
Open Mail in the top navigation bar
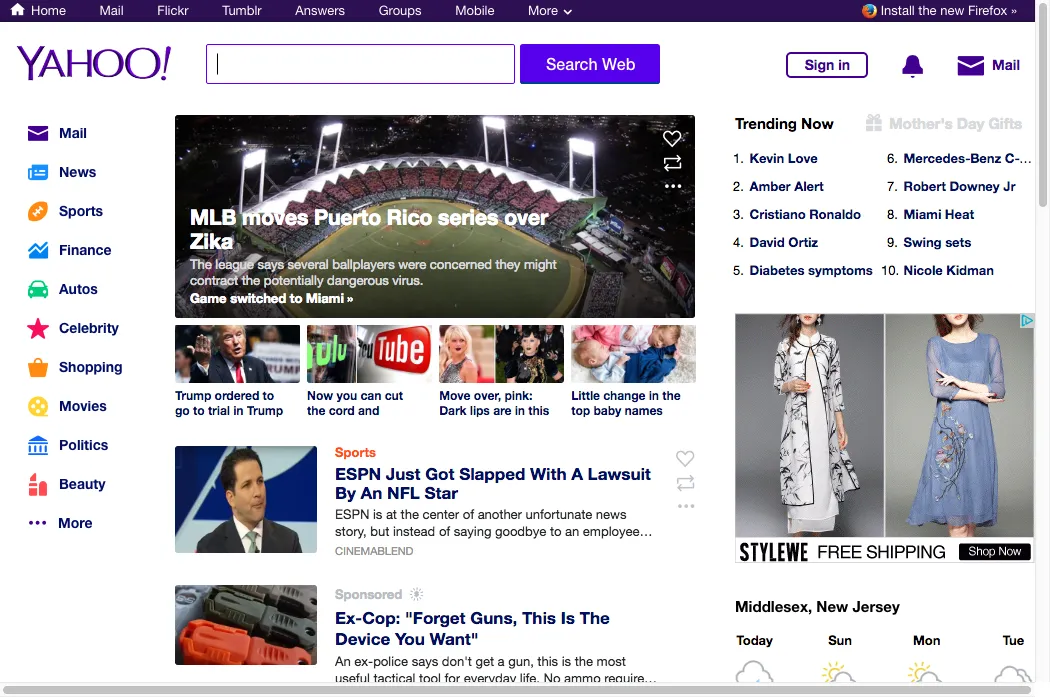[111, 11]
